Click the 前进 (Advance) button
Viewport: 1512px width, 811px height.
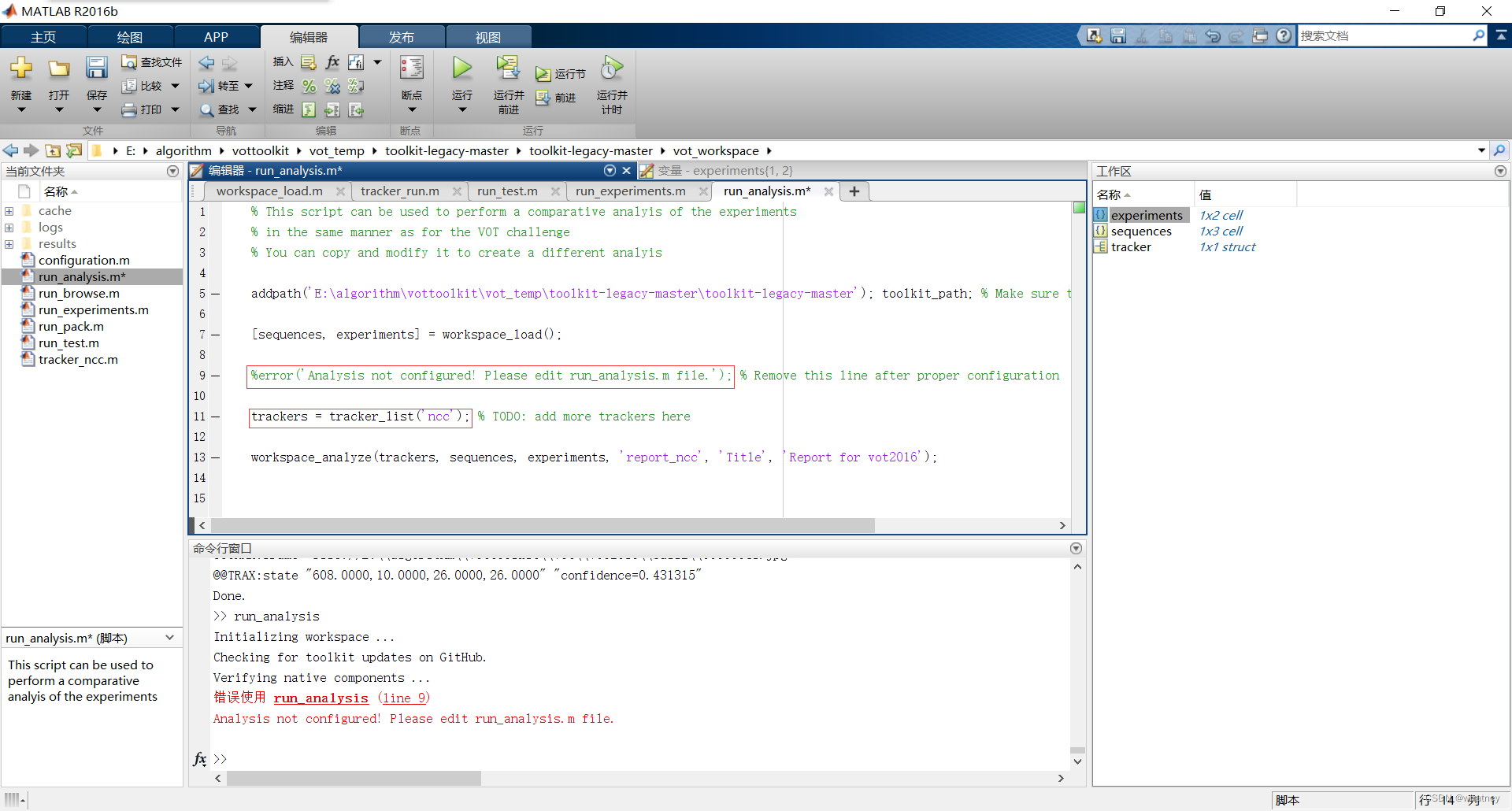pyautogui.click(x=556, y=98)
